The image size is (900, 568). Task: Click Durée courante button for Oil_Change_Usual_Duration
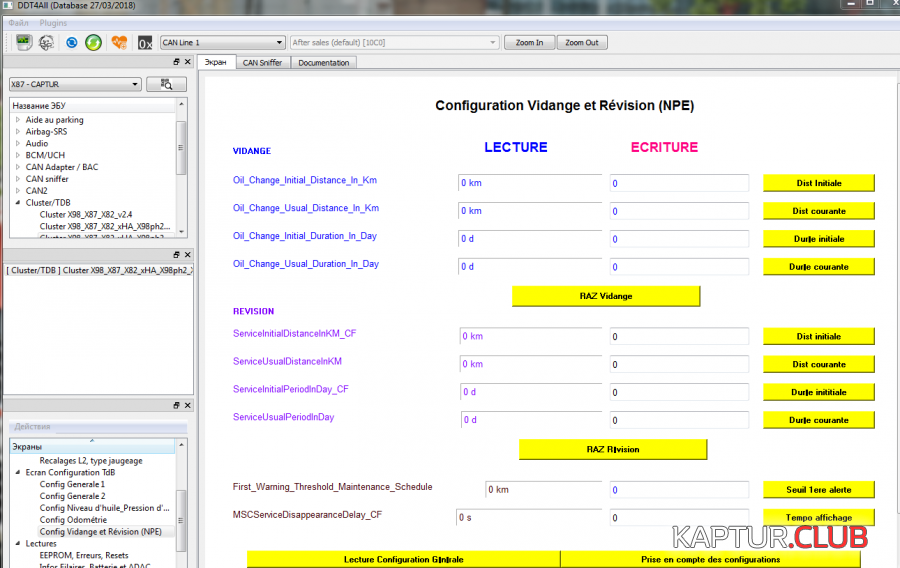click(818, 267)
